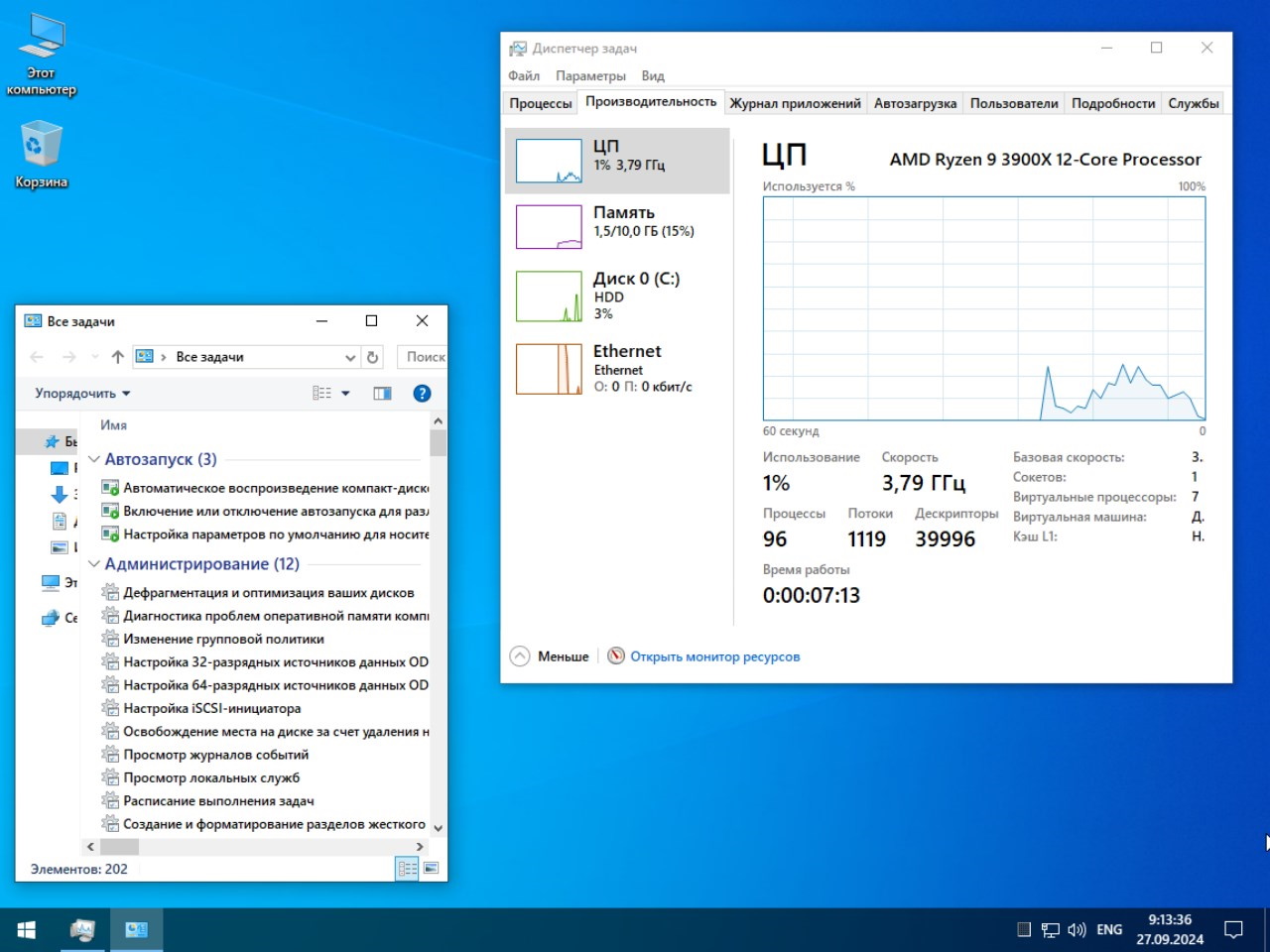Screen dimensions: 1270x952
Task: Go up one level in Все задачи
Action: (x=117, y=357)
